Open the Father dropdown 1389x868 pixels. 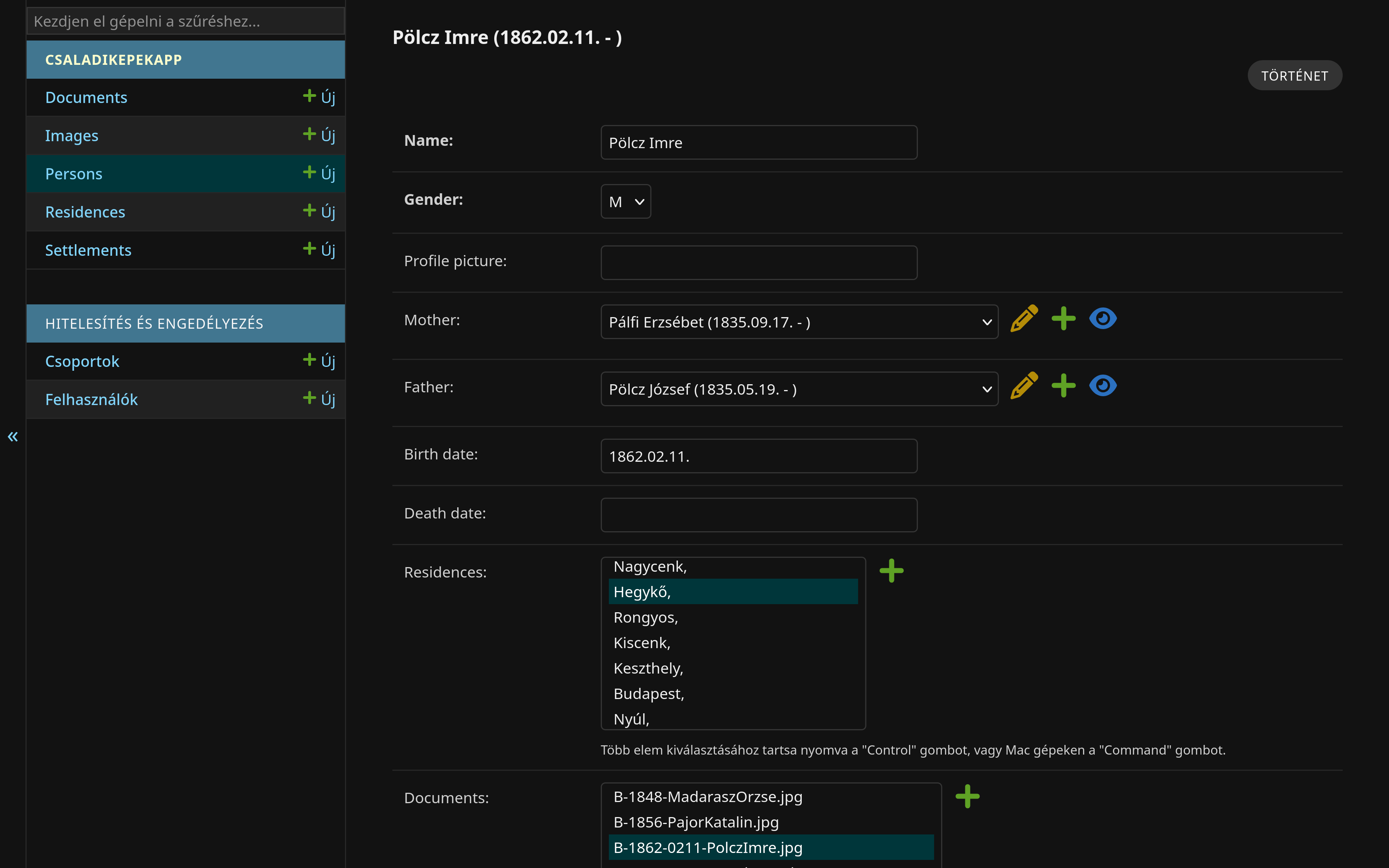pyautogui.click(x=799, y=389)
